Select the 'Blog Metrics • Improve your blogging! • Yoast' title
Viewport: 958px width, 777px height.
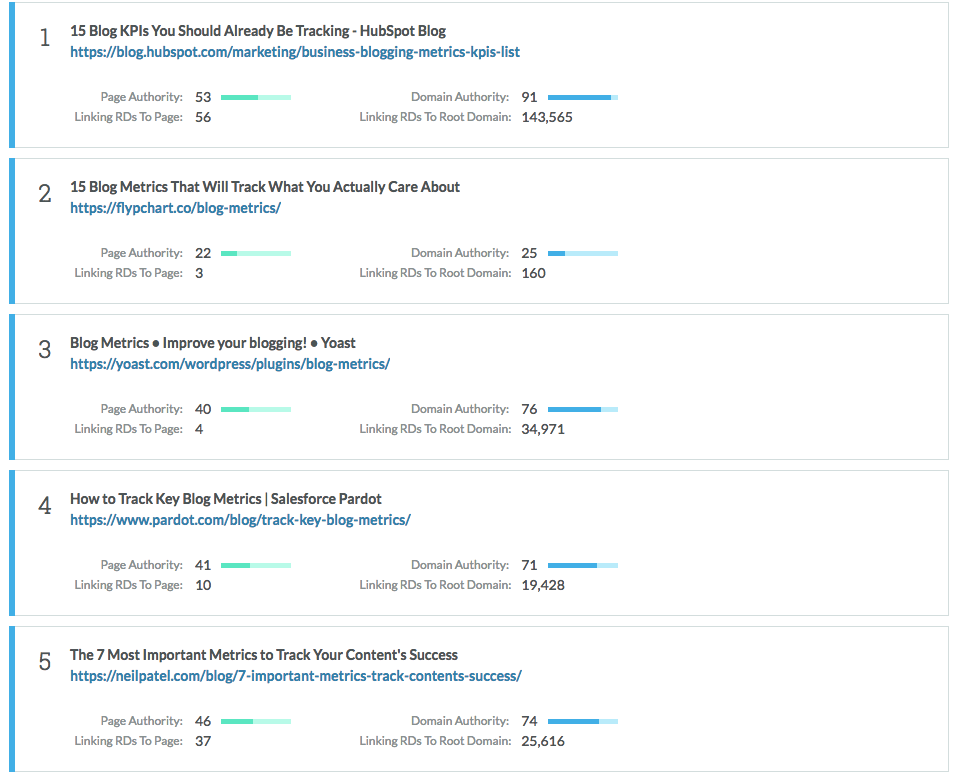click(x=213, y=343)
